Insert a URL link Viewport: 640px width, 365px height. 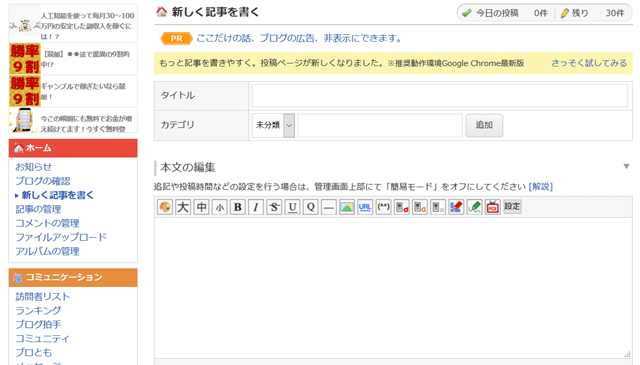(365, 207)
